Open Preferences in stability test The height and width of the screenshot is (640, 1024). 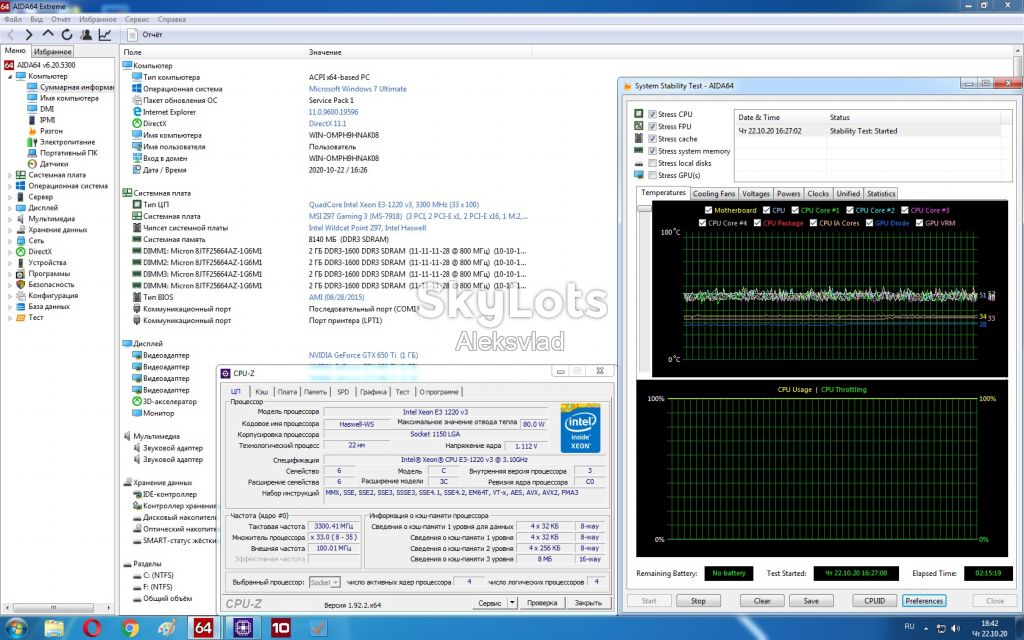[924, 601]
